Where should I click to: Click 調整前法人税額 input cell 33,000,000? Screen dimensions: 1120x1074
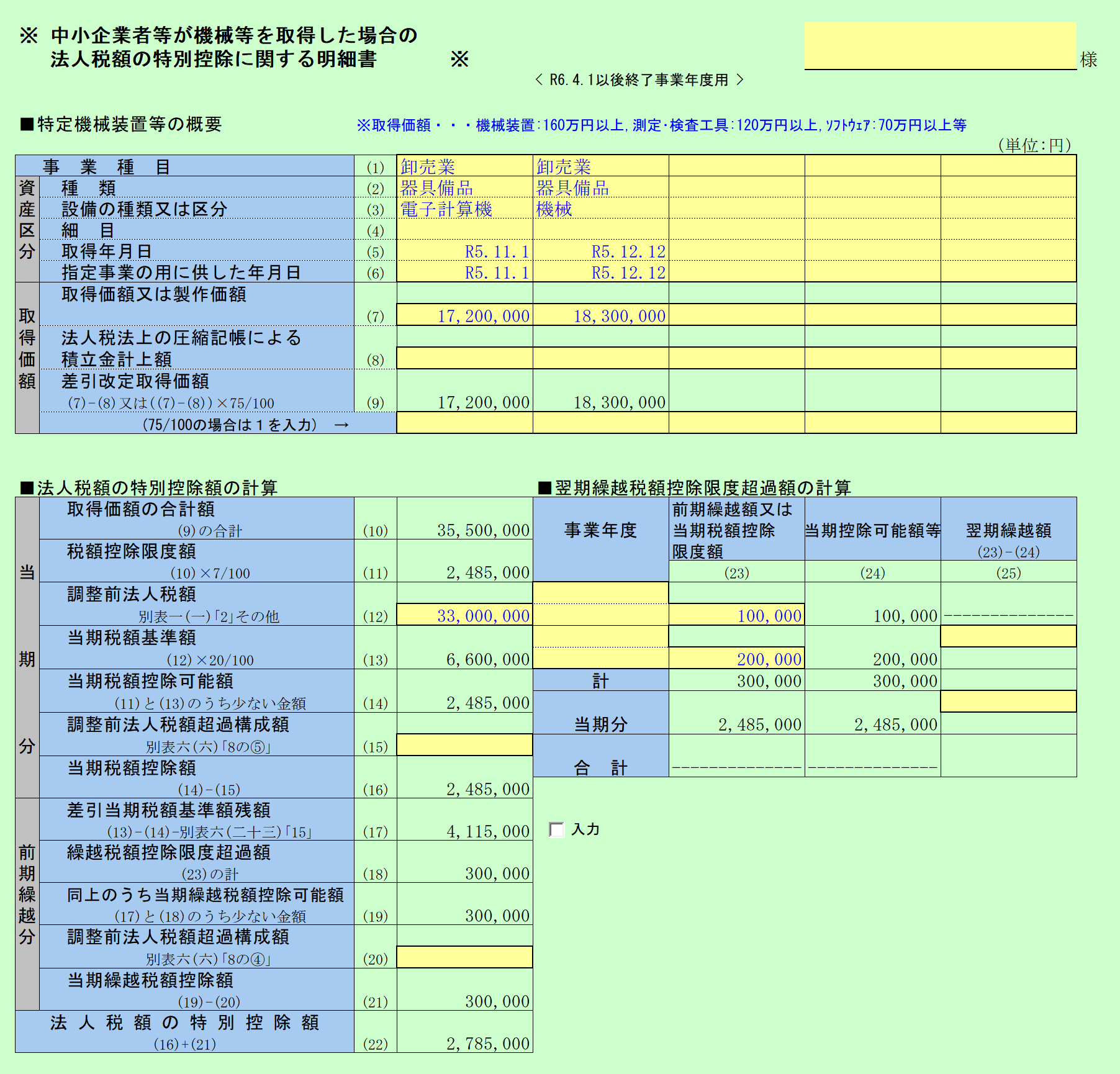pos(464,615)
